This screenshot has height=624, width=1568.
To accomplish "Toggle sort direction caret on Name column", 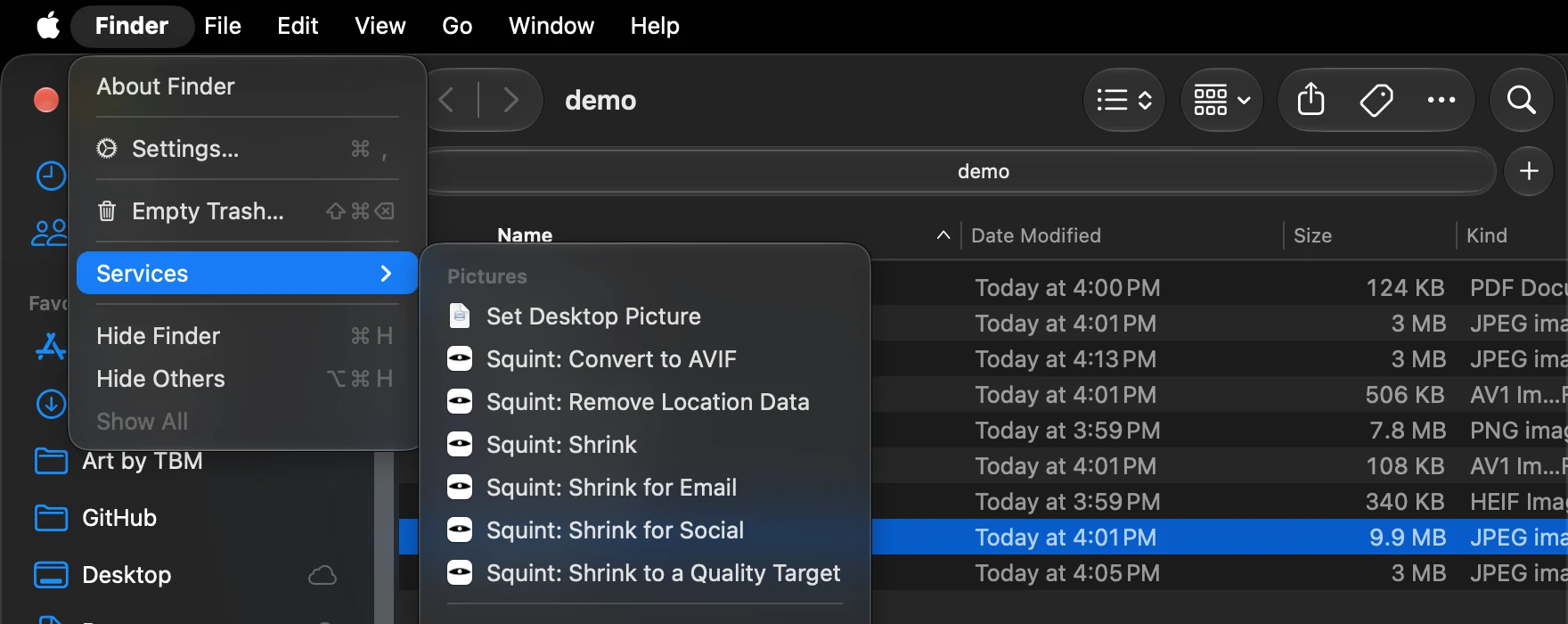I will pyautogui.click(x=943, y=235).
